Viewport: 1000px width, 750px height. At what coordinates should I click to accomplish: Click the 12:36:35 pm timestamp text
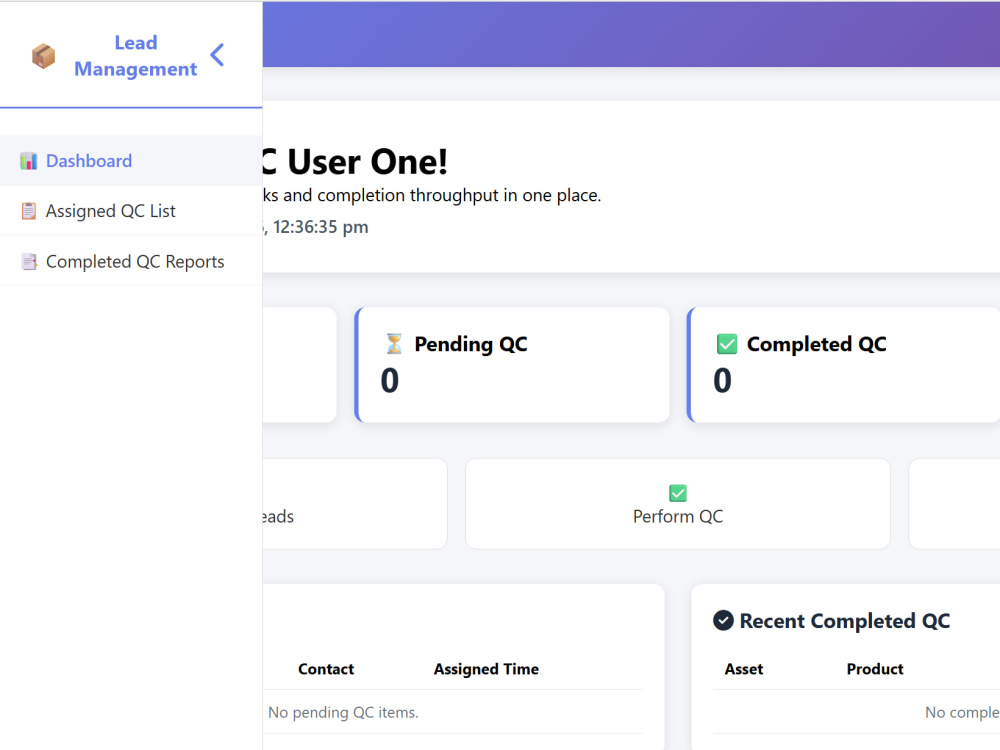click(321, 227)
